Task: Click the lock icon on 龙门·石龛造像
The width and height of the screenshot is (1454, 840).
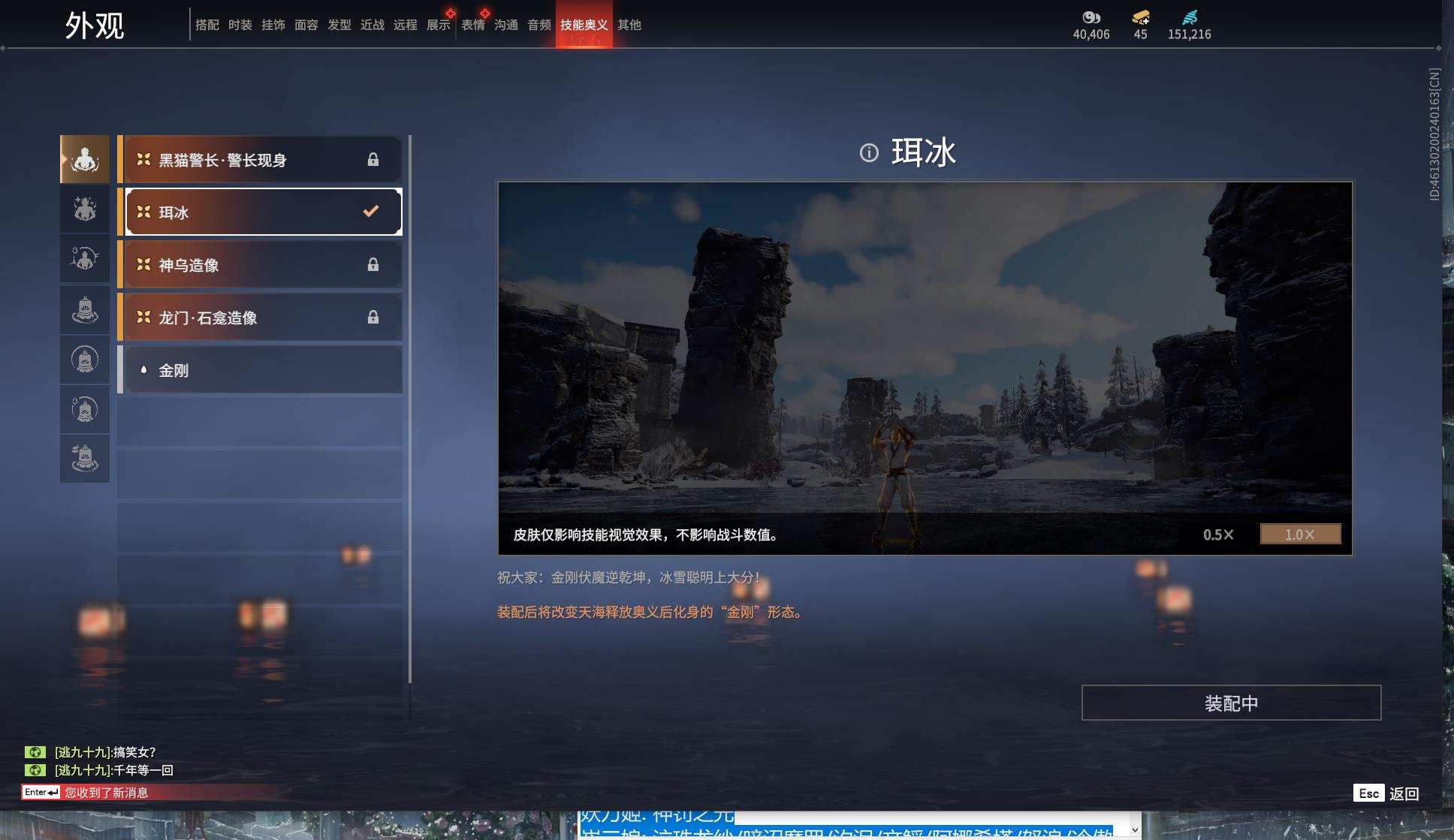Action: click(x=373, y=317)
